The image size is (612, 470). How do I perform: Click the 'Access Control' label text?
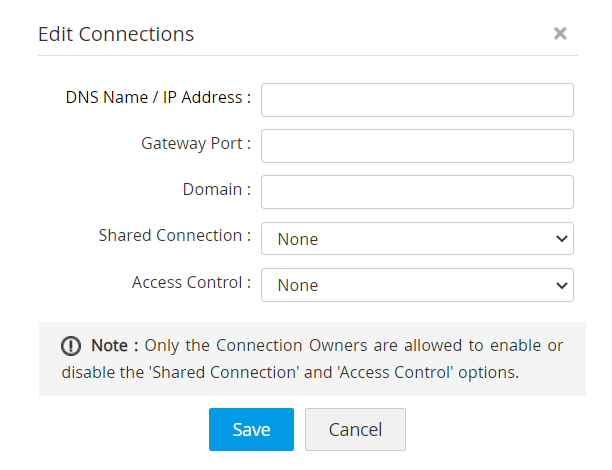(191, 282)
